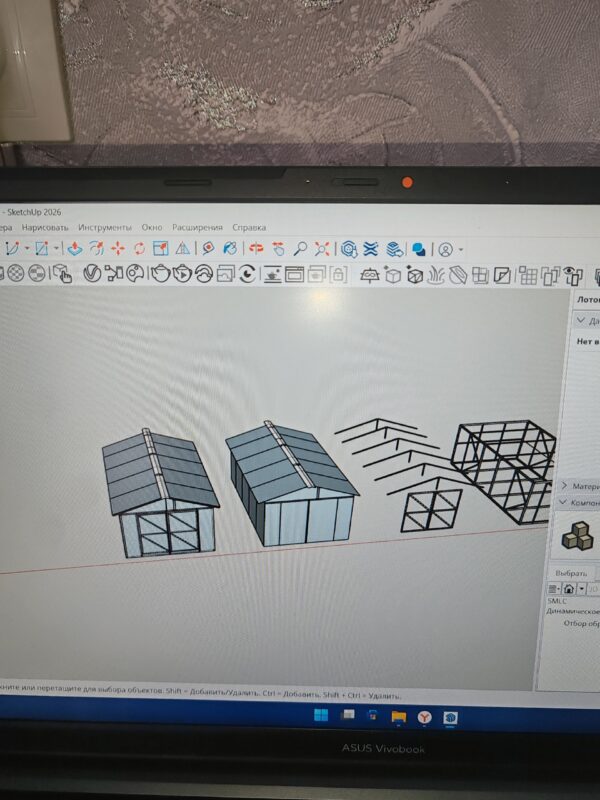Viewport: 600px width, 800px height.
Task: Open the V-Ray asset editor icon
Action: 92,274
